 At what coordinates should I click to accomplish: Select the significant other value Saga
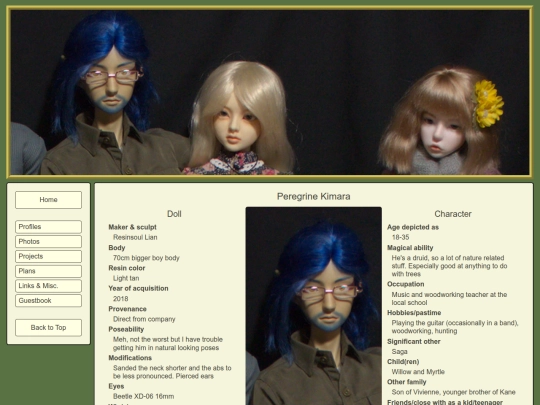(399, 352)
